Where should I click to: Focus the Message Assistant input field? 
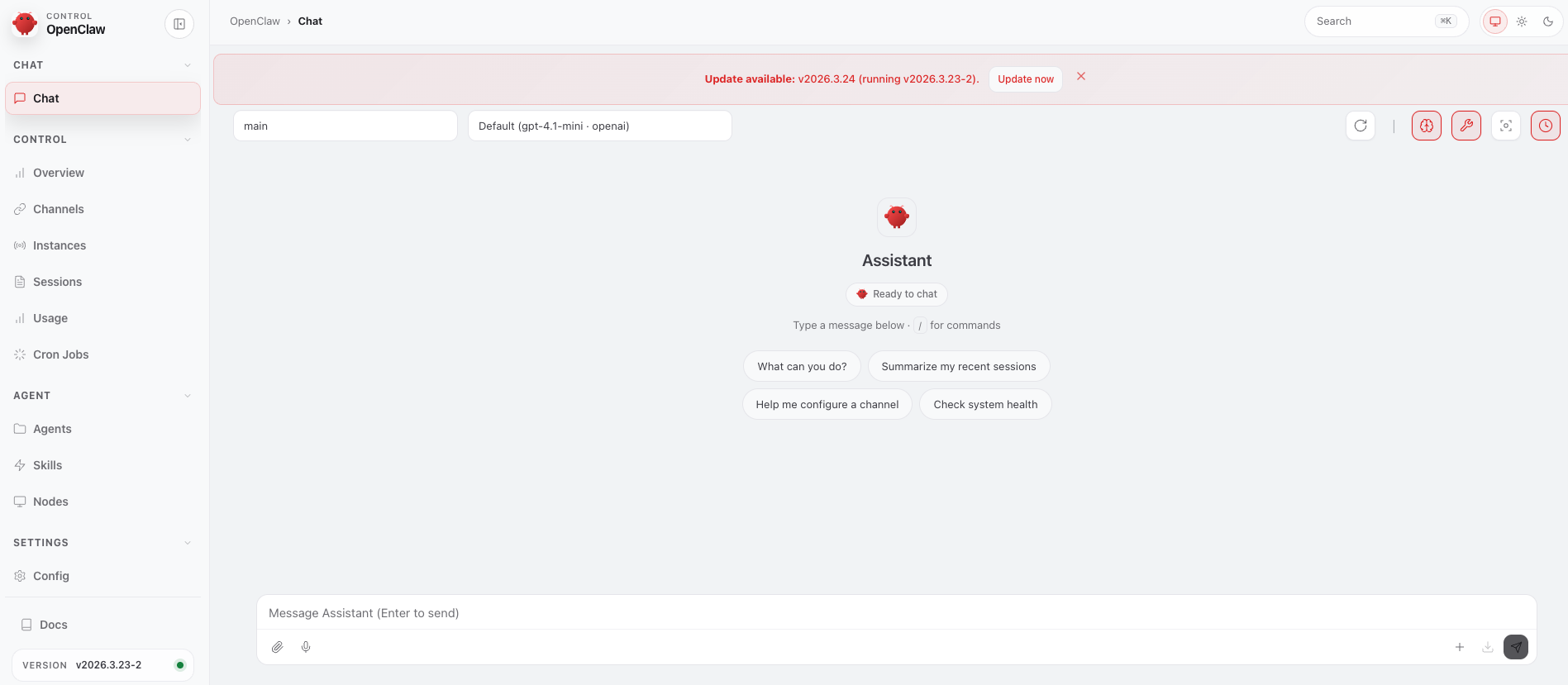(x=896, y=613)
